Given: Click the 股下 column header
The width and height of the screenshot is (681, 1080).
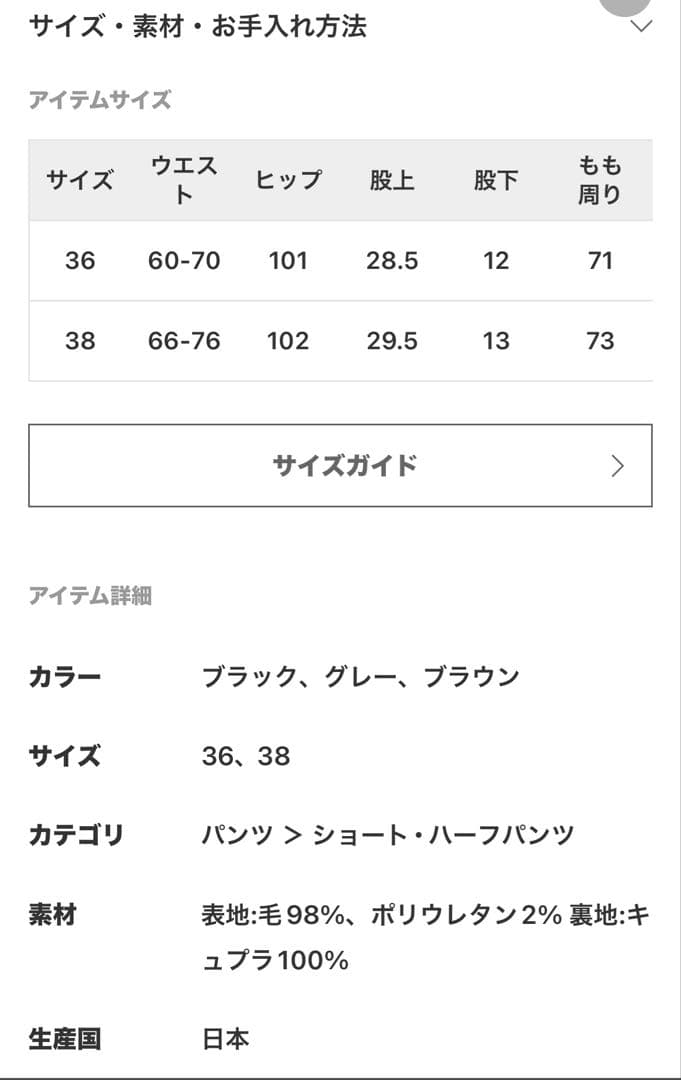Looking at the screenshot, I should (x=494, y=181).
